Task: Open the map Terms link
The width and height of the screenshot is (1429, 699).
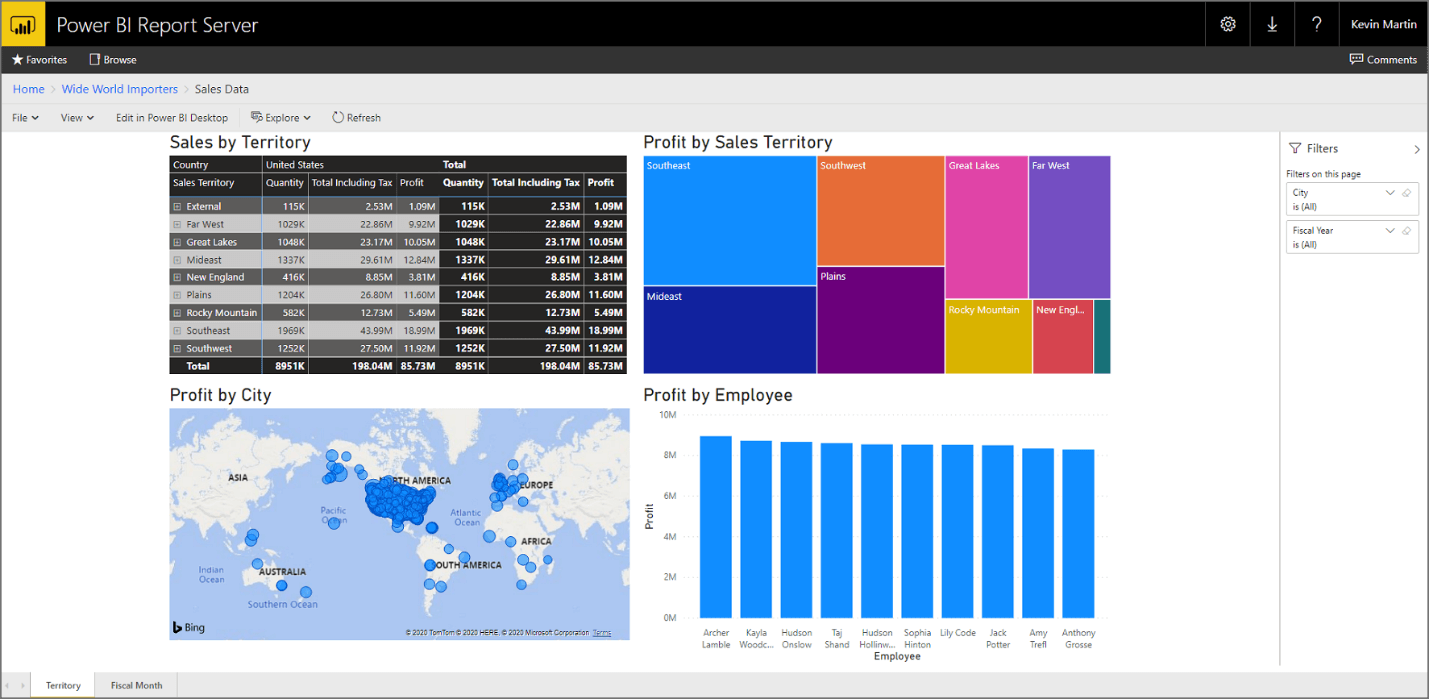Action: 602,633
